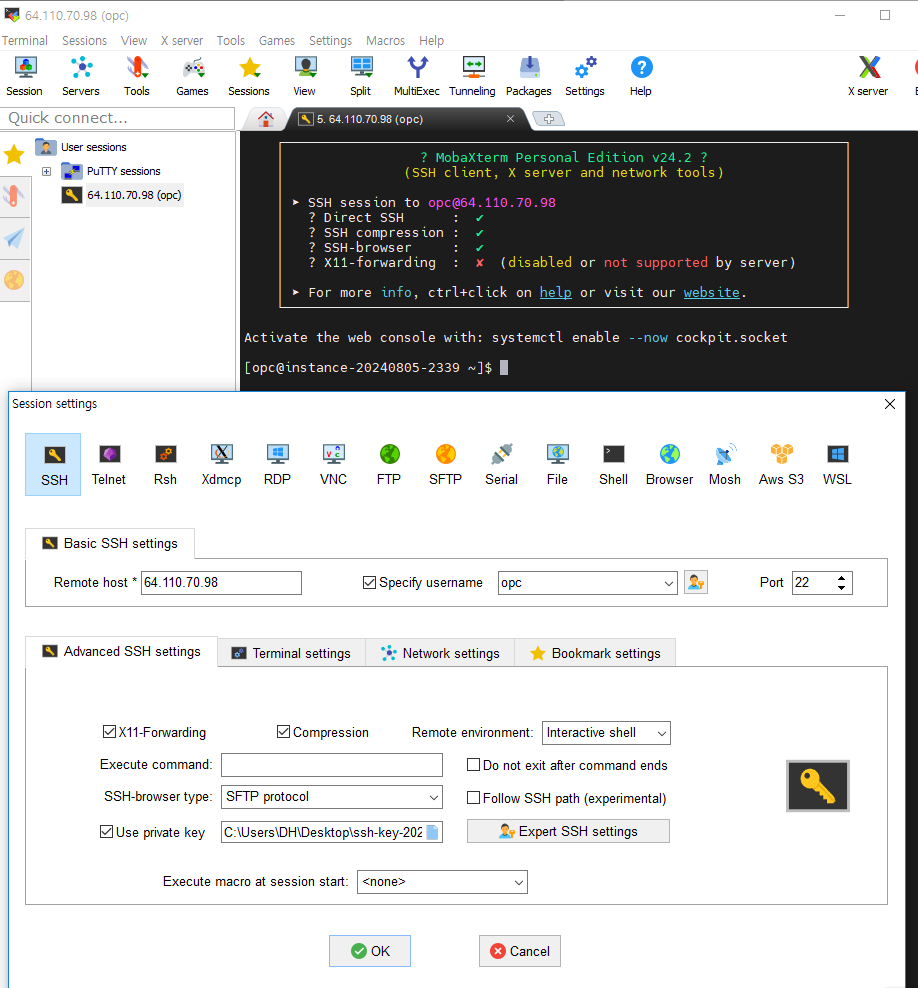This screenshot has width=918, height=988.
Task: Open Expert SSH settings
Action: pyautogui.click(x=568, y=831)
